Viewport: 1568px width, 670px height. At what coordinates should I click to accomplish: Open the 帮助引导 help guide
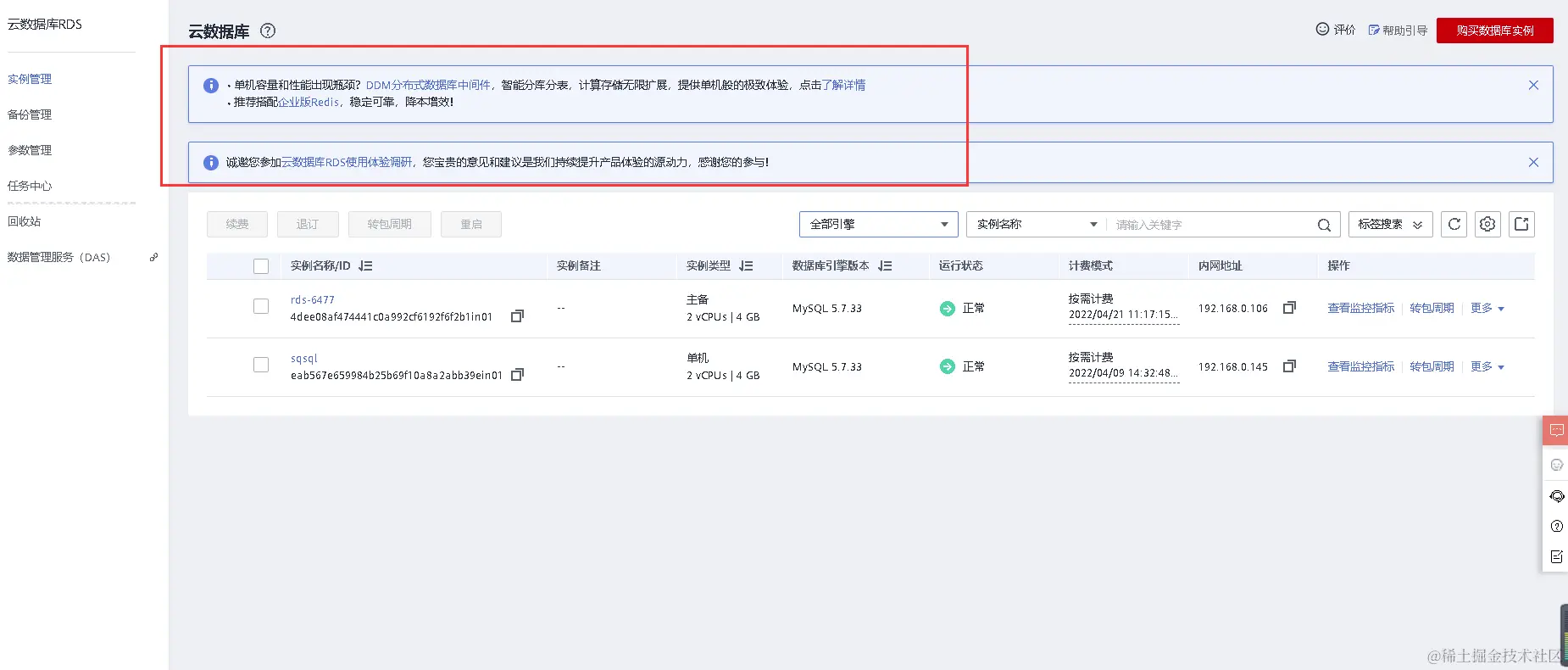pos(1398,30)
